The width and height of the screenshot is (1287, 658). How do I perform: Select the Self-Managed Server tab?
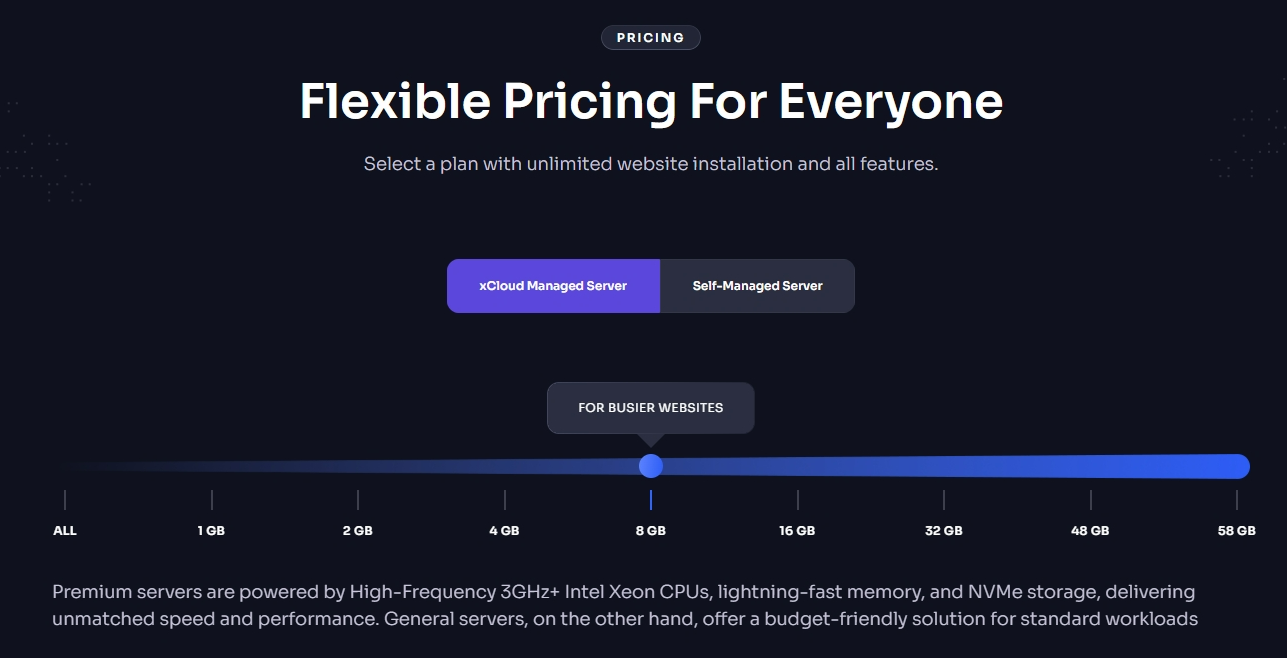(x=757, y=286)
